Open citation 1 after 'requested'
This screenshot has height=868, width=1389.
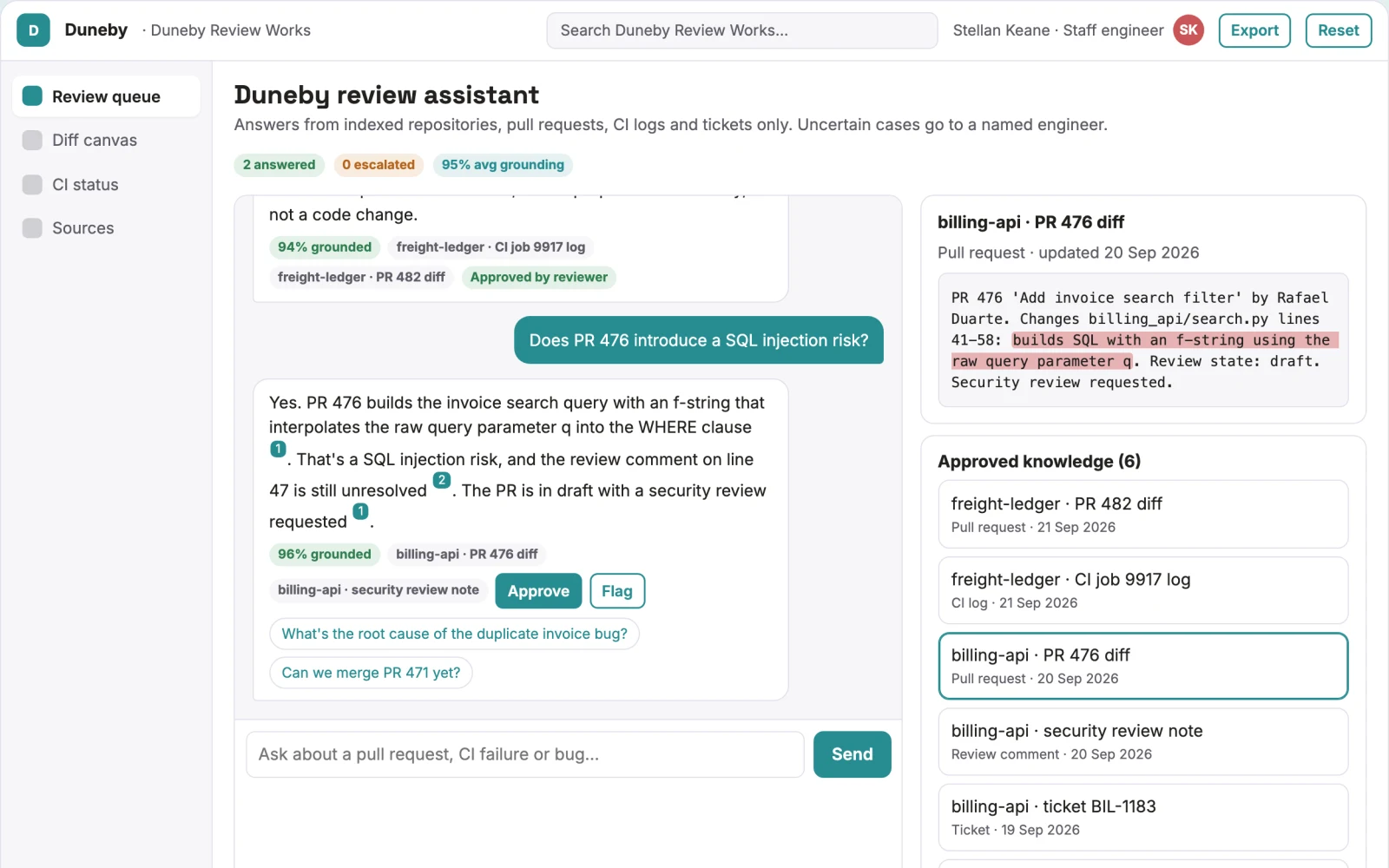pos(360,511)
